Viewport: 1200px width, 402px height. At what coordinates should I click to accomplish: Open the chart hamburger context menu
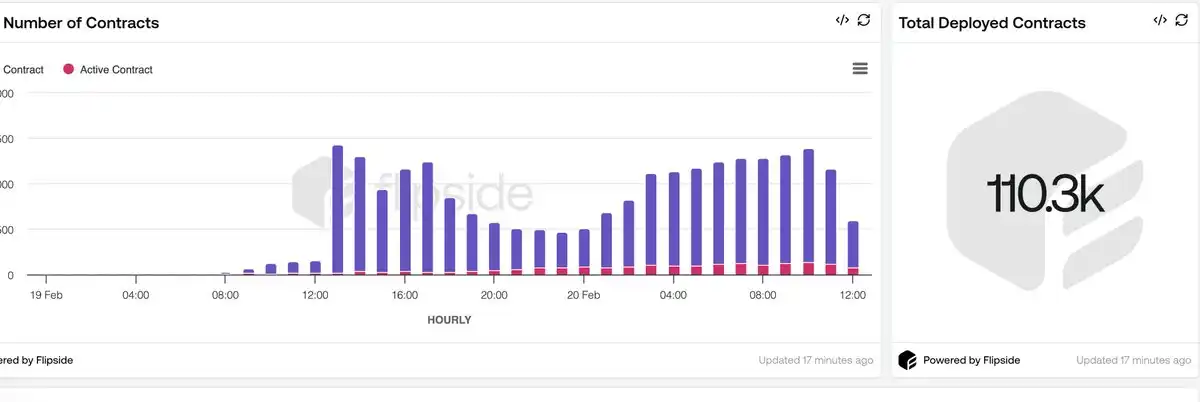tap(859, 68)
